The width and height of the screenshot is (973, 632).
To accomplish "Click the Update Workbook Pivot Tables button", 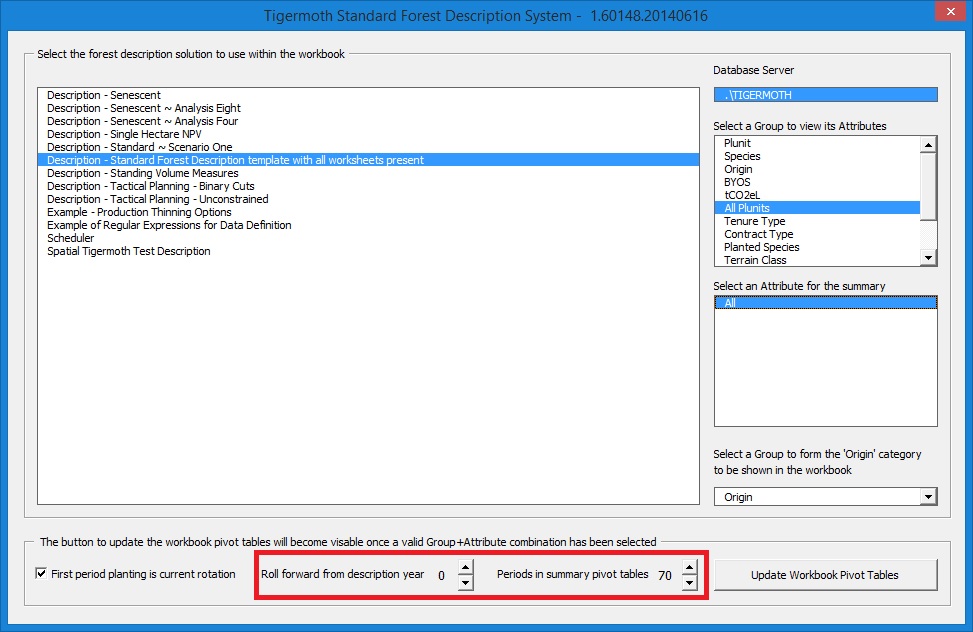I will pyautogui.click(x=825, y=575).
